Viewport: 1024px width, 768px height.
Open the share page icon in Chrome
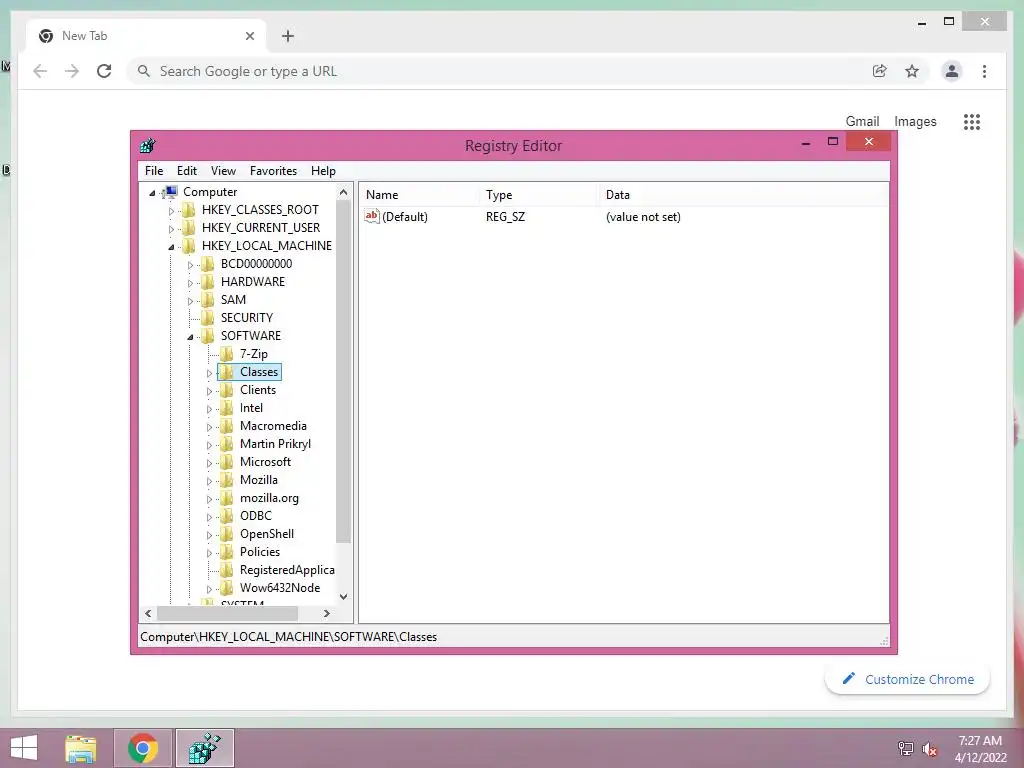click(x=880, y=71)
